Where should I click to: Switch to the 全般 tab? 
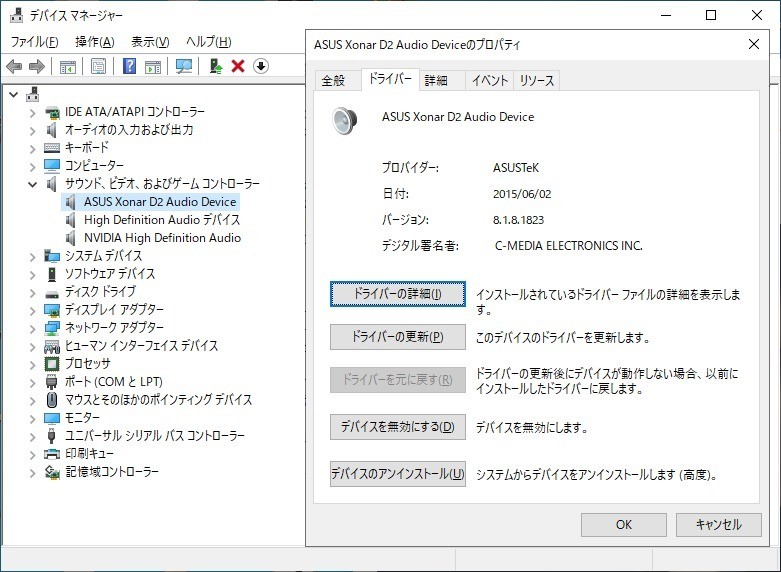tap(338, 81)
